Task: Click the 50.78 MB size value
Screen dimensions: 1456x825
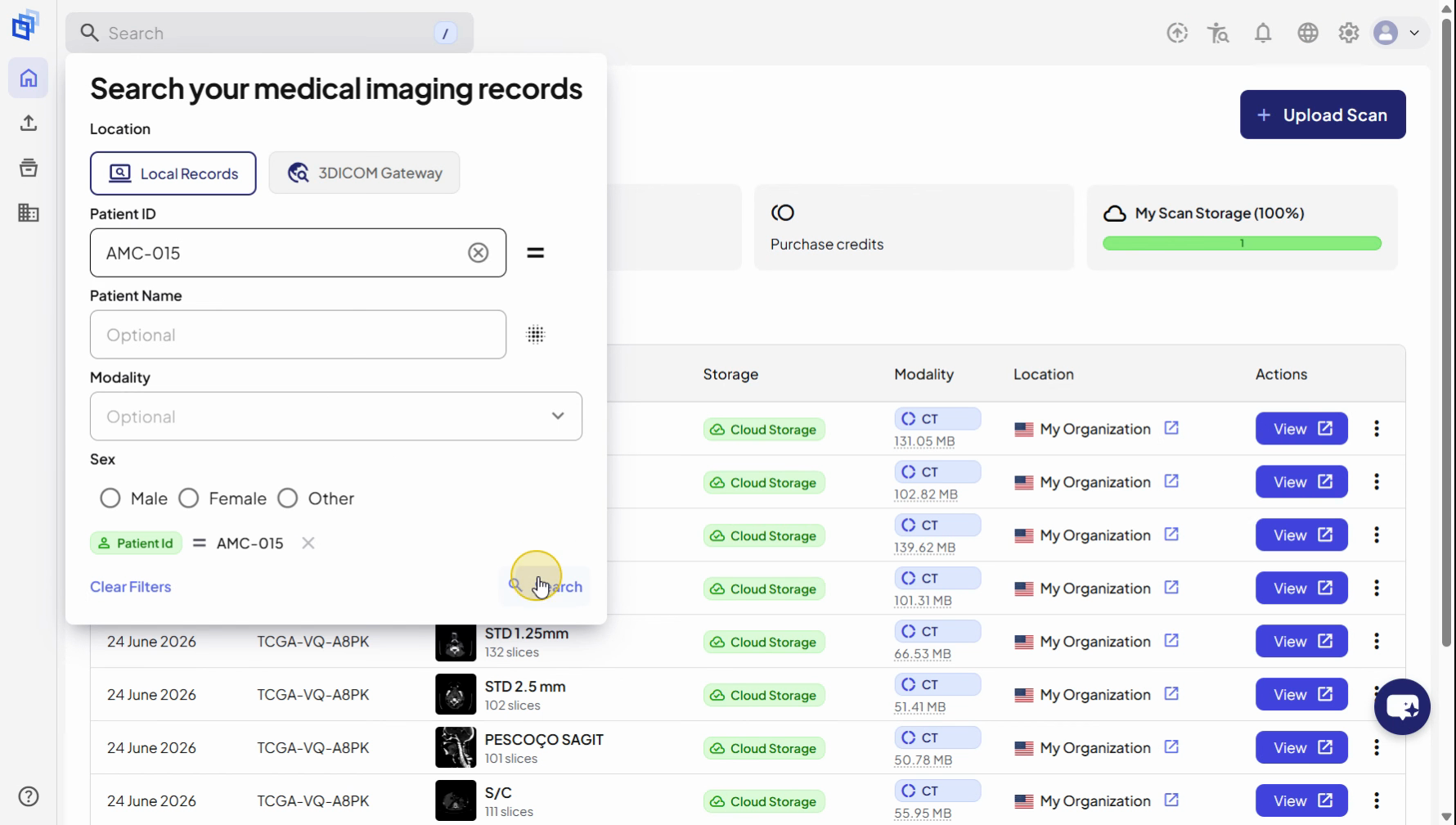Action: [x=923, y=760]
